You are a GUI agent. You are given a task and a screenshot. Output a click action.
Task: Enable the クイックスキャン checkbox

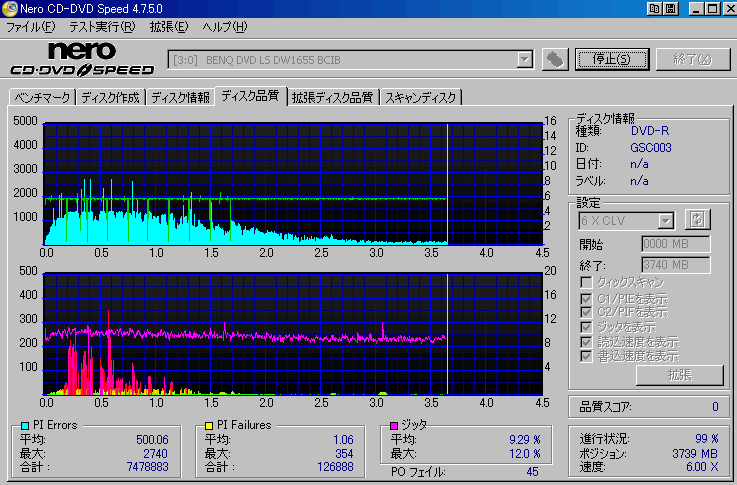pos(586,282)
